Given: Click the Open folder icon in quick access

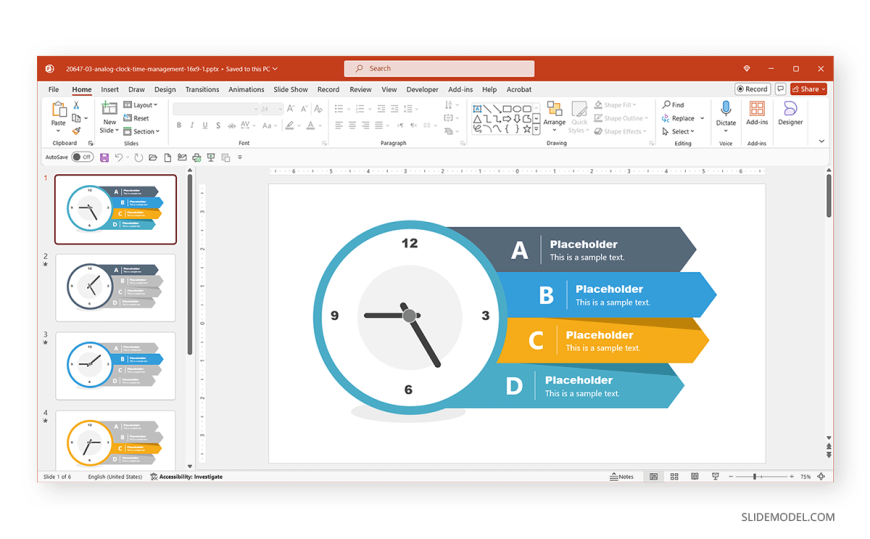Looking at the screenshot, I should coord(153,158).
